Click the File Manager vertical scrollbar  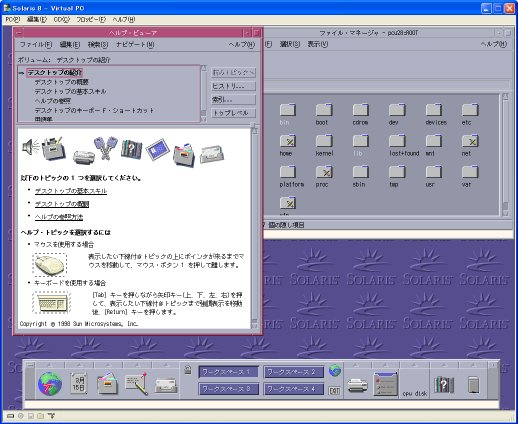coord(505,155)
